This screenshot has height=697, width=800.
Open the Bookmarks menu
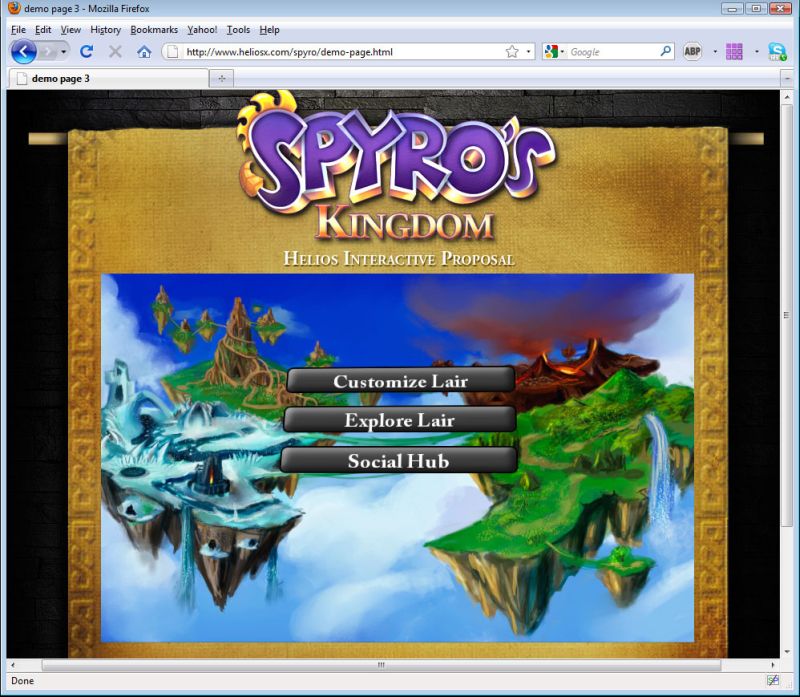click(x=154, y=30)
